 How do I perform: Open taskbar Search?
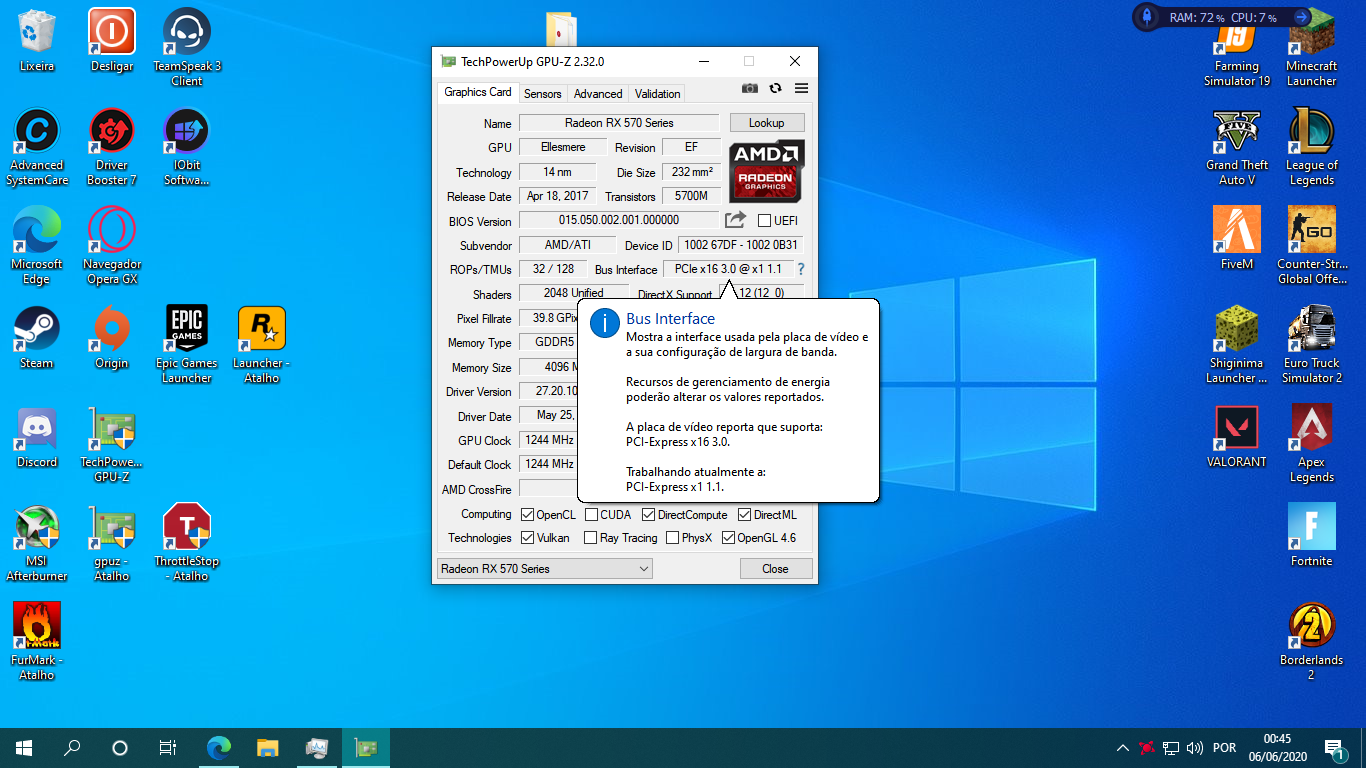[72, 748]
